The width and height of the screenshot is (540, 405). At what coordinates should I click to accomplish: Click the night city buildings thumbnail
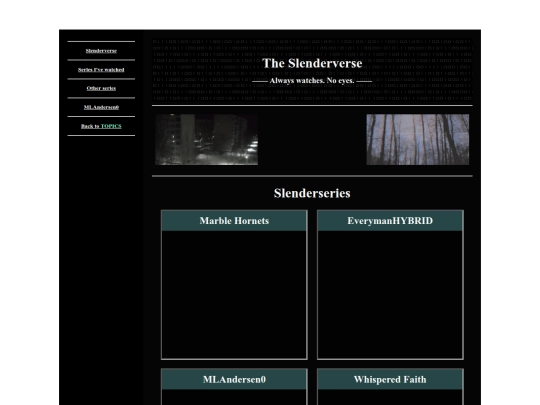tap(206, 139)
